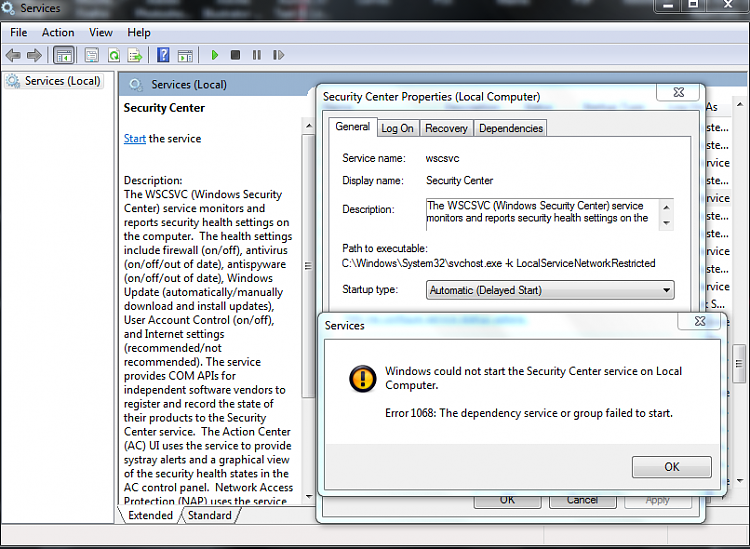Click Cancel in Security Center Properties

(583, 501)
